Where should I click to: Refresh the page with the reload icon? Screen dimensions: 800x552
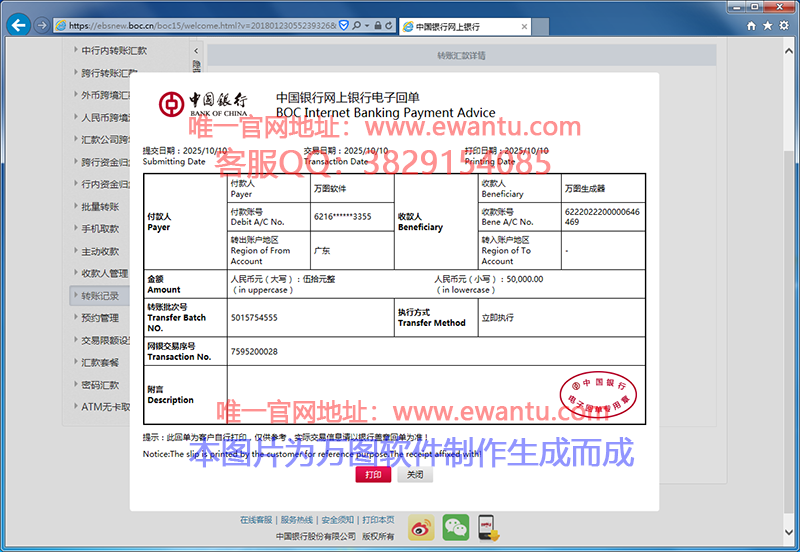tap(389, 25)
